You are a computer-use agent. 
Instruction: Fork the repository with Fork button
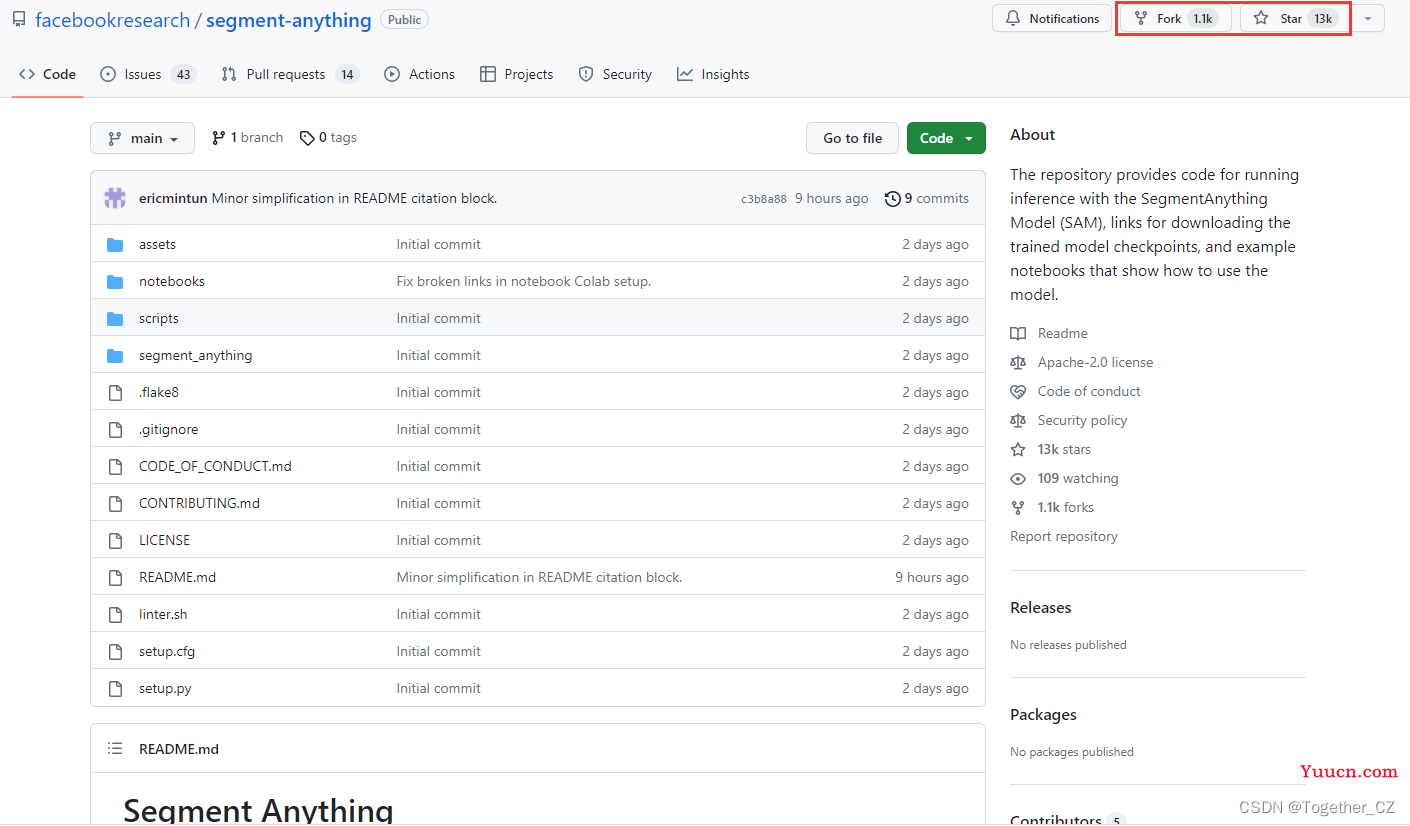point(1175,19)
